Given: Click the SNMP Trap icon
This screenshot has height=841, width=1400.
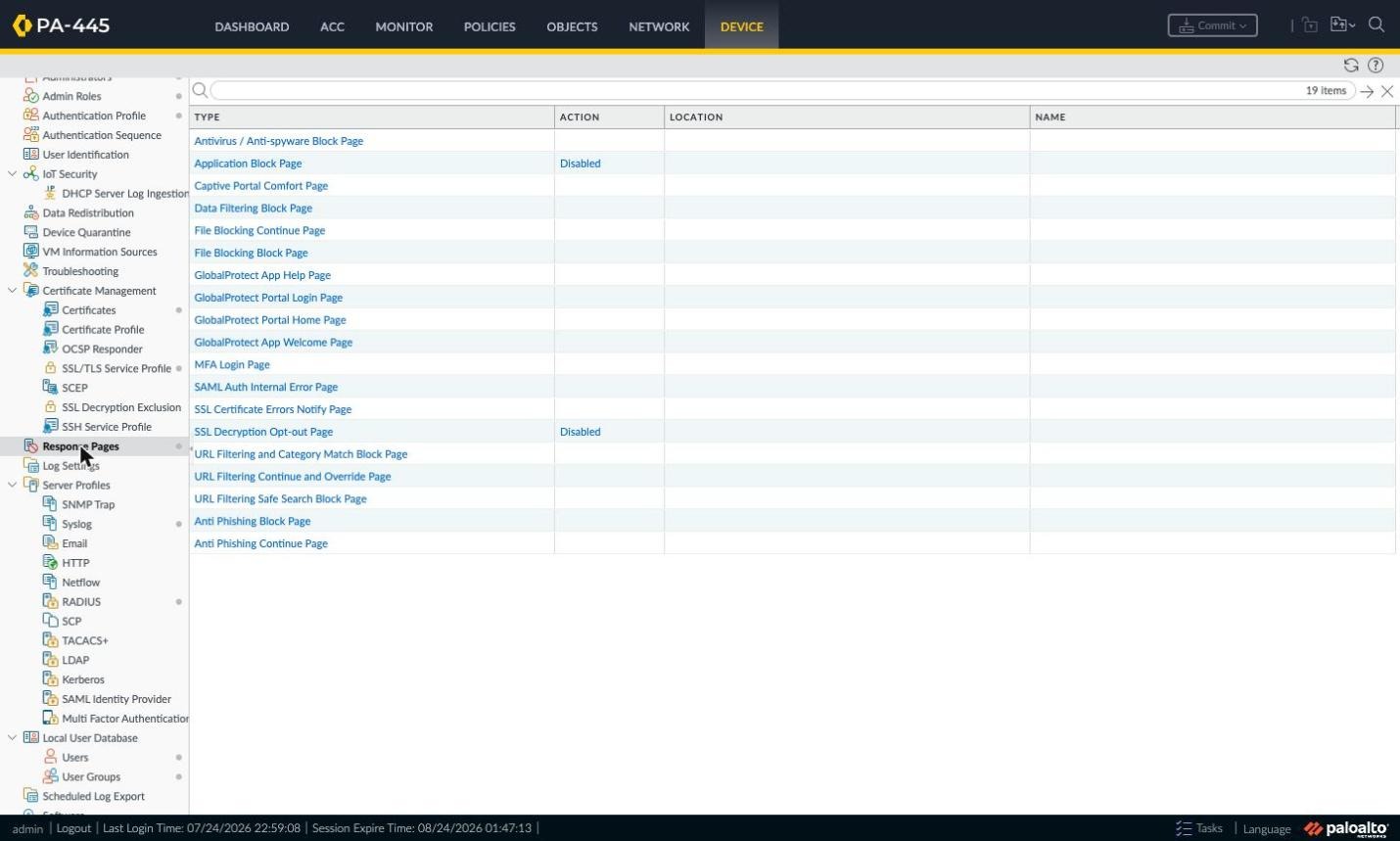Looking at the screenshot, I should click(50, 504).
